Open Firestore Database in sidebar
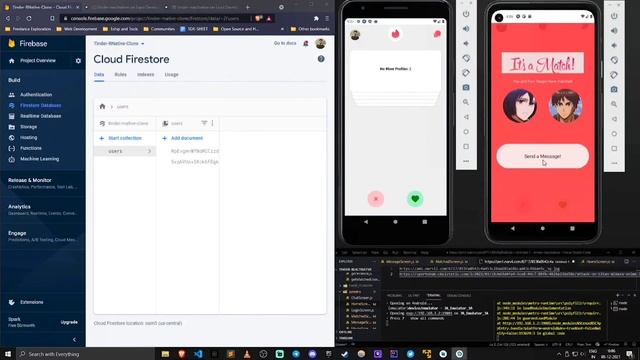Screen dimensions: 640x360 [x=40, y=105]
